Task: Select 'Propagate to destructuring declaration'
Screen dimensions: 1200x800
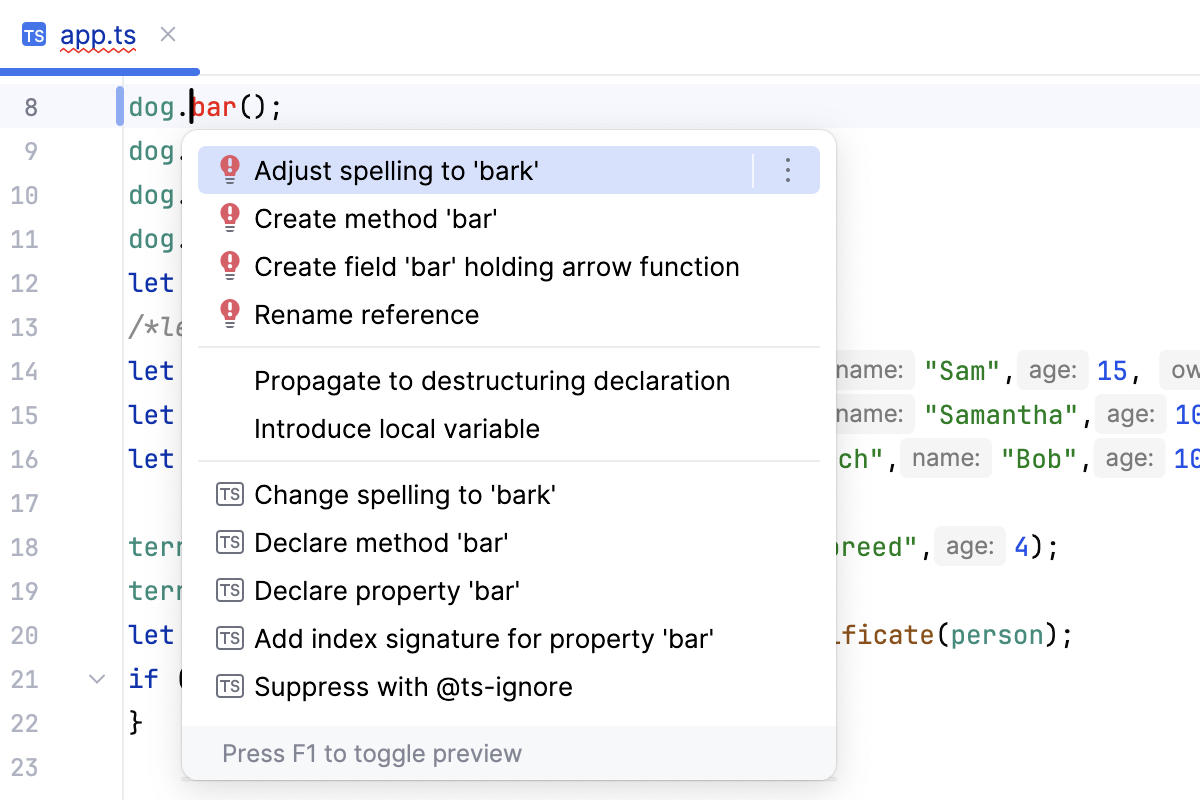Action: [492, 381]
